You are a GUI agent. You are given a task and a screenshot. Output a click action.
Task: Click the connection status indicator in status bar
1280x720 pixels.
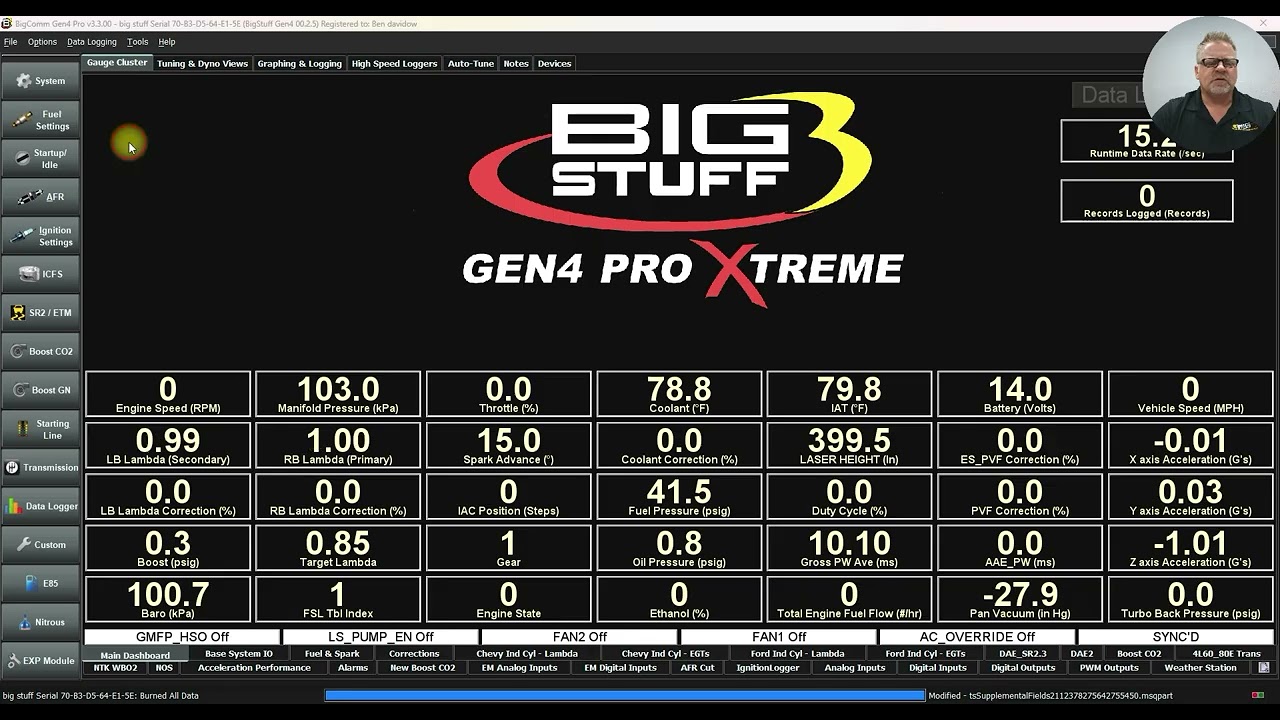pos(1258,695)
